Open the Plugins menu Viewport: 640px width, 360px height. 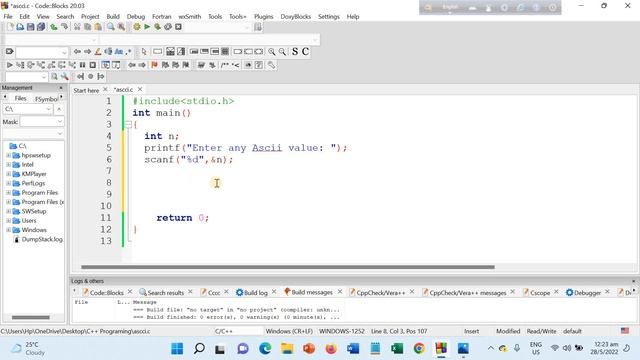click(264, 17)
